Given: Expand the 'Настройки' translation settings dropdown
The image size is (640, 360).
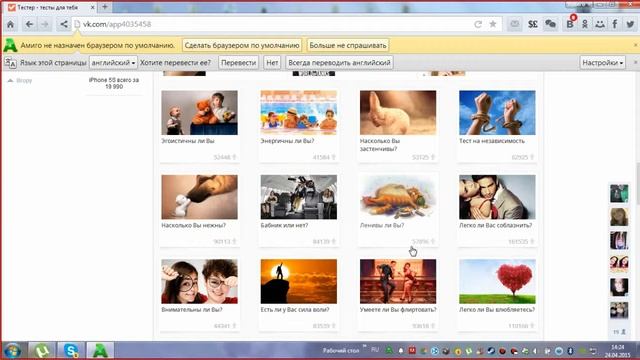Looking at the screenshot, I should [x=602, y=62].
